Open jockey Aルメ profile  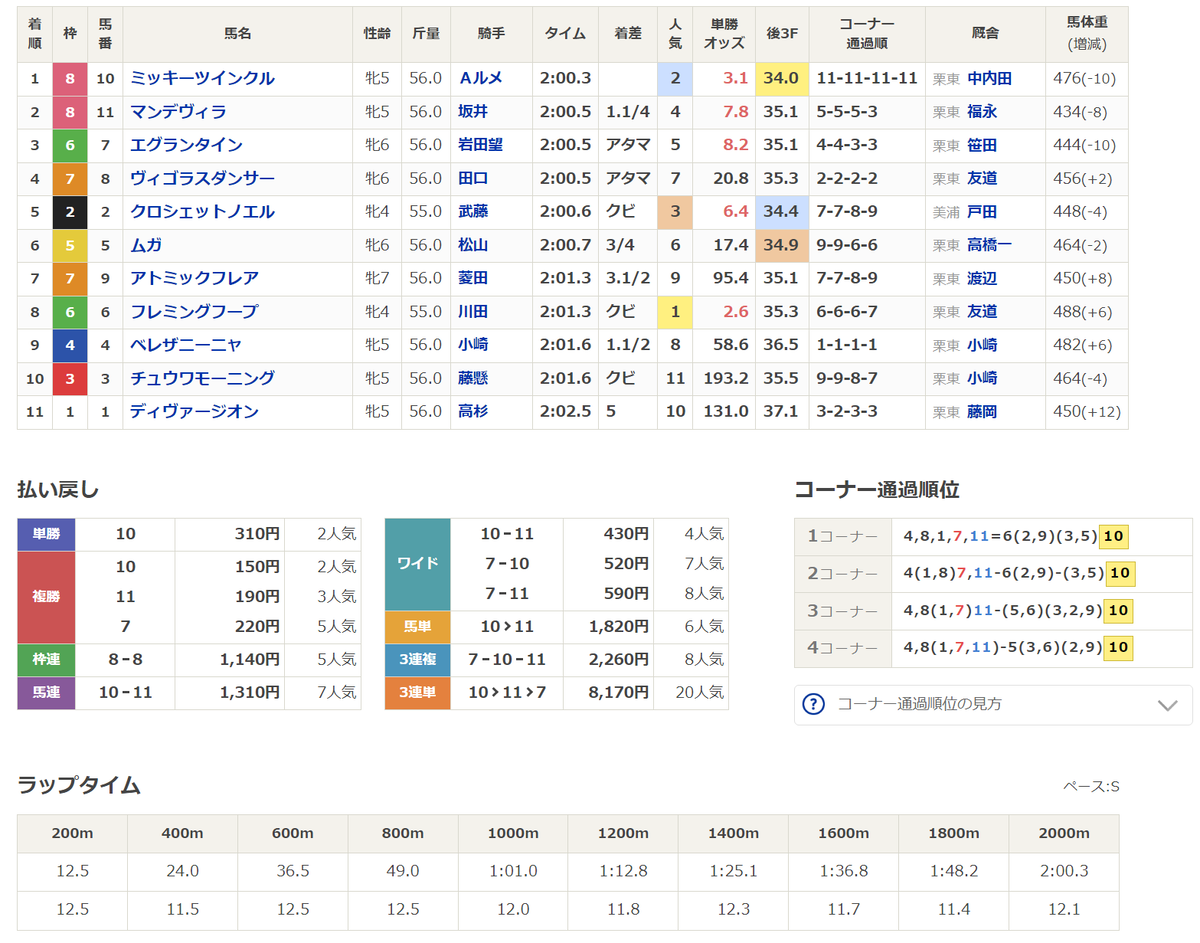[x=479, y=78]
